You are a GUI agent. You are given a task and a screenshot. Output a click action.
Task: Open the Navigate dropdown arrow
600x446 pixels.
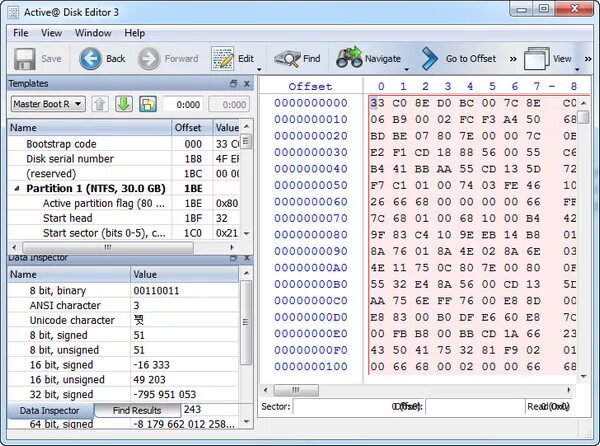click(x=407, y=69)
